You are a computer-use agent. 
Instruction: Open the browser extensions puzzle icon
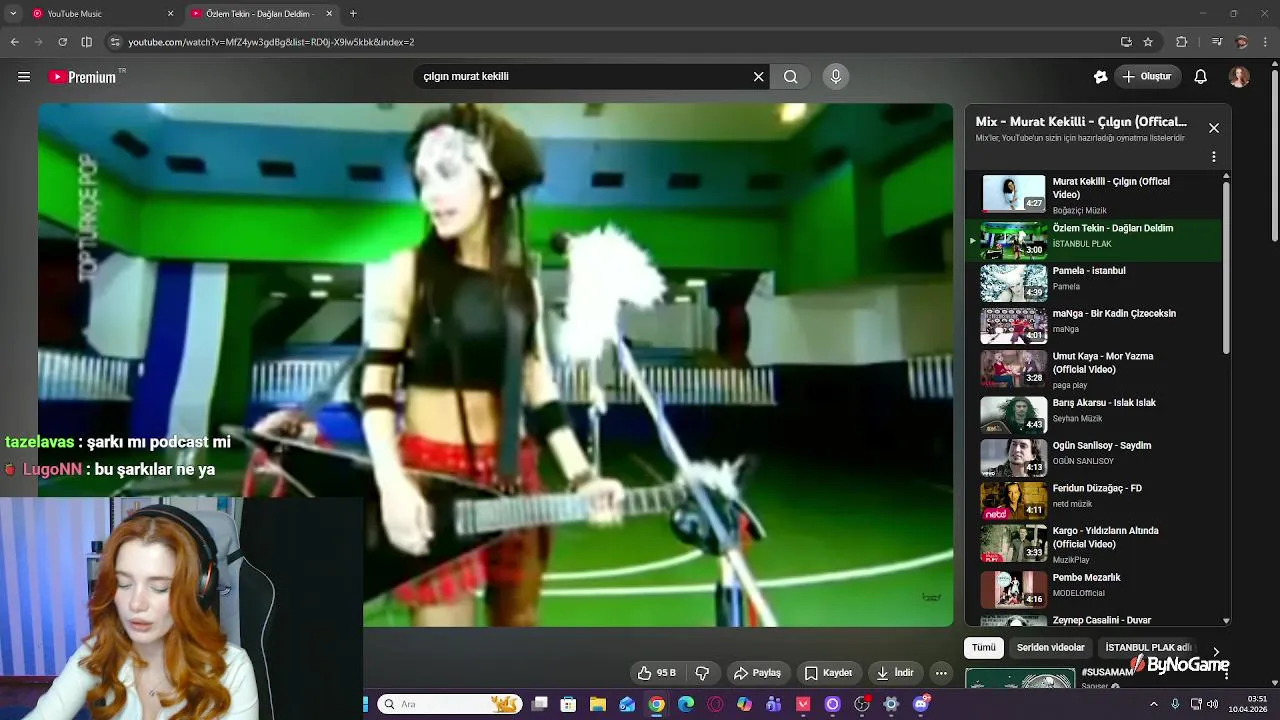(x=1181, y=42)
